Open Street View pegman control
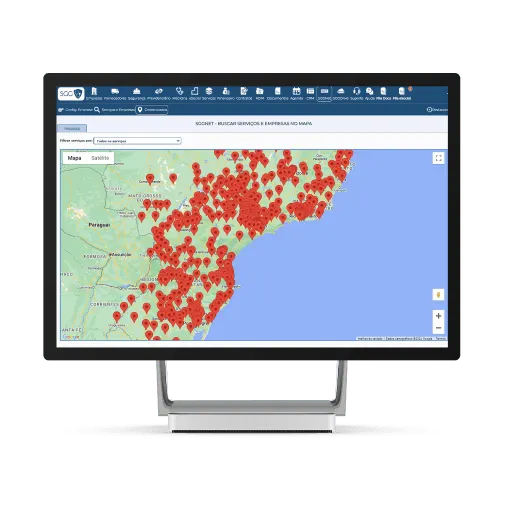 pos(438,295)
